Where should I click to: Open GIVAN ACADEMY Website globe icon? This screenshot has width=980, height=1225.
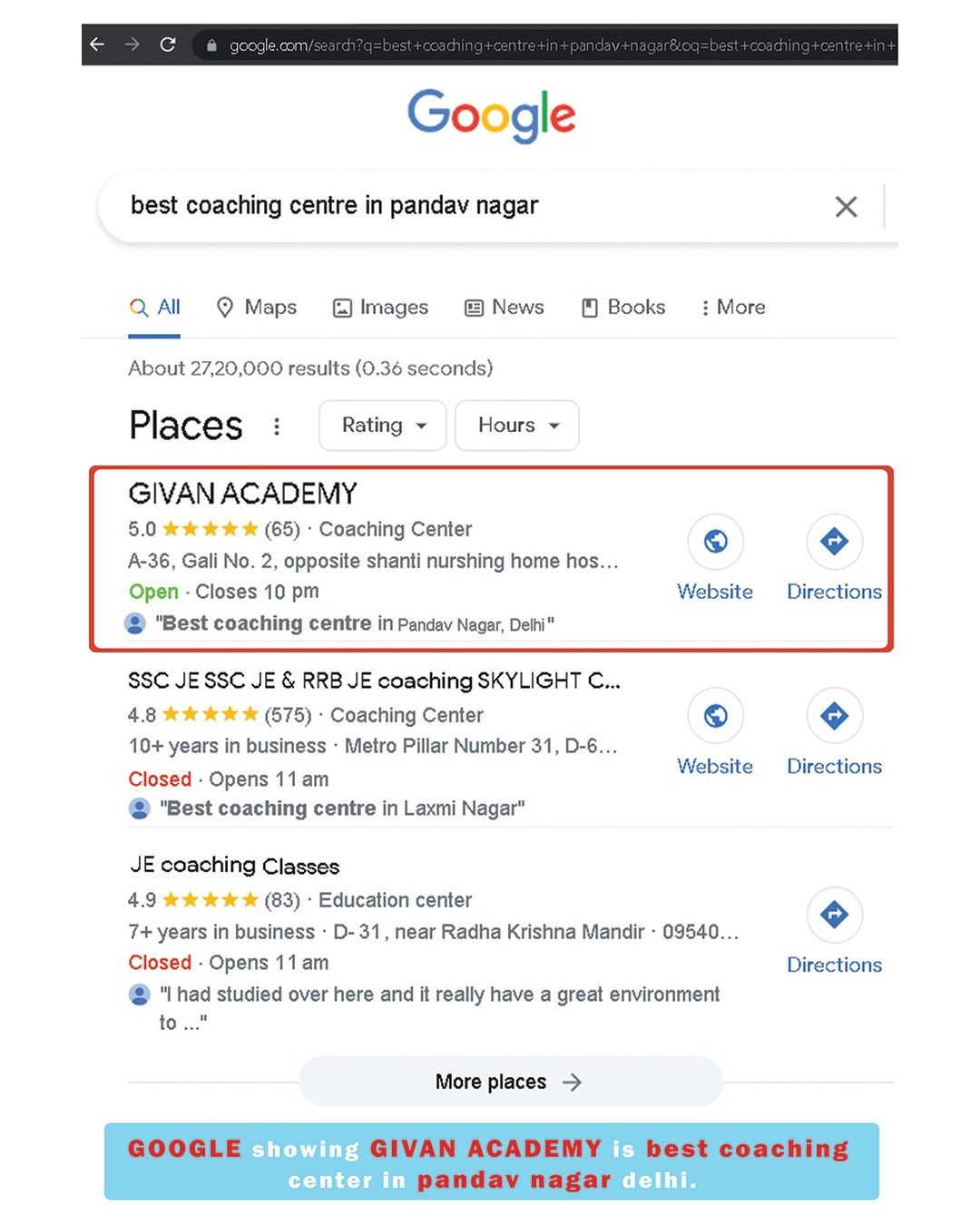(x=715, y=542)
